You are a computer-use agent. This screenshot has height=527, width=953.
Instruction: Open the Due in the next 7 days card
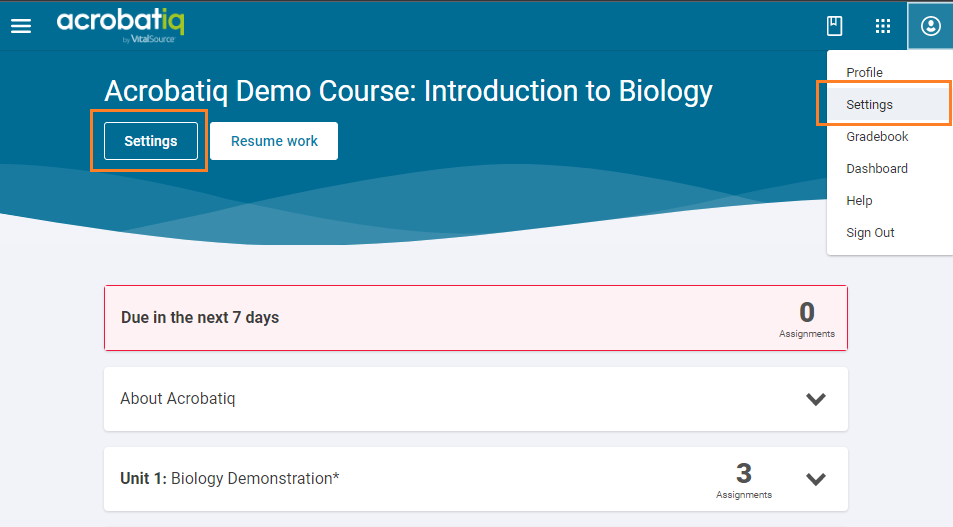(476, 318)
